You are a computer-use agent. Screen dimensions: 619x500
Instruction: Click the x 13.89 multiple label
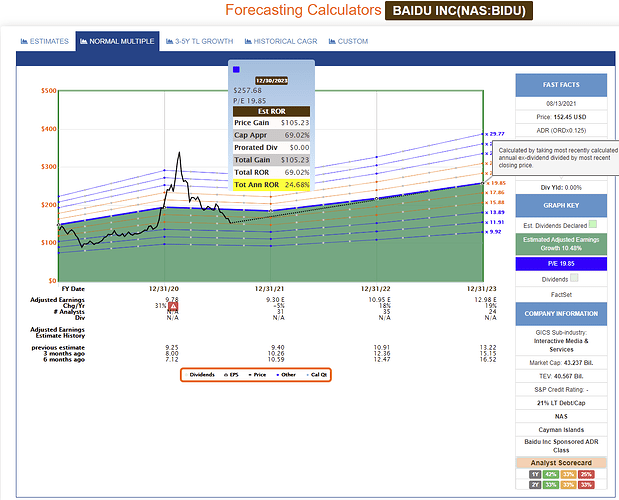pyautogui.click(x=495, y=212)
